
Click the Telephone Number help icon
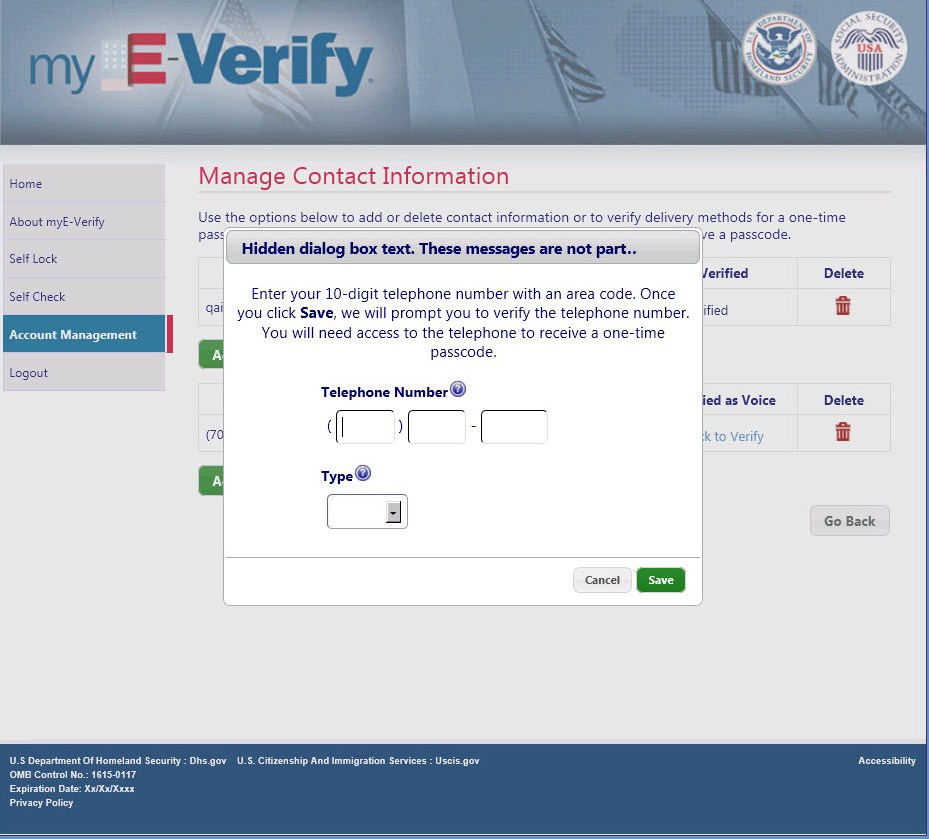click(457, 389)
